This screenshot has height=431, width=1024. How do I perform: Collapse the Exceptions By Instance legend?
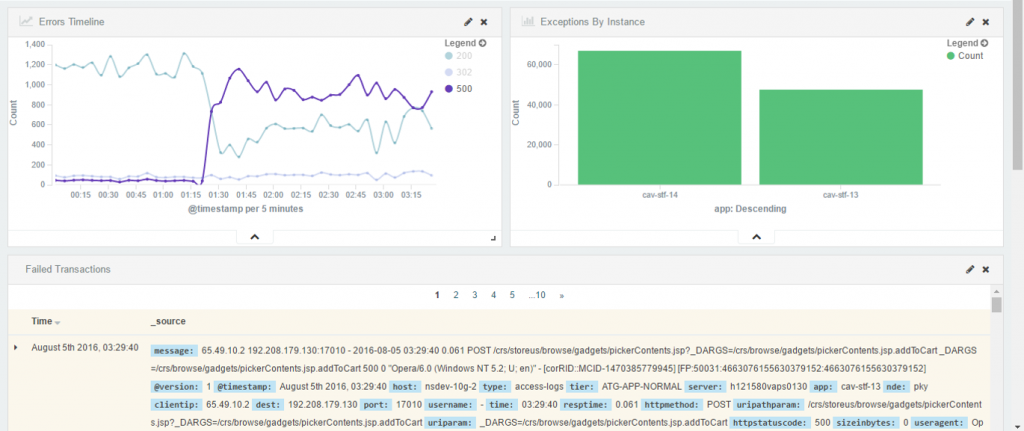pyautogui.click(x=984, y=43)
